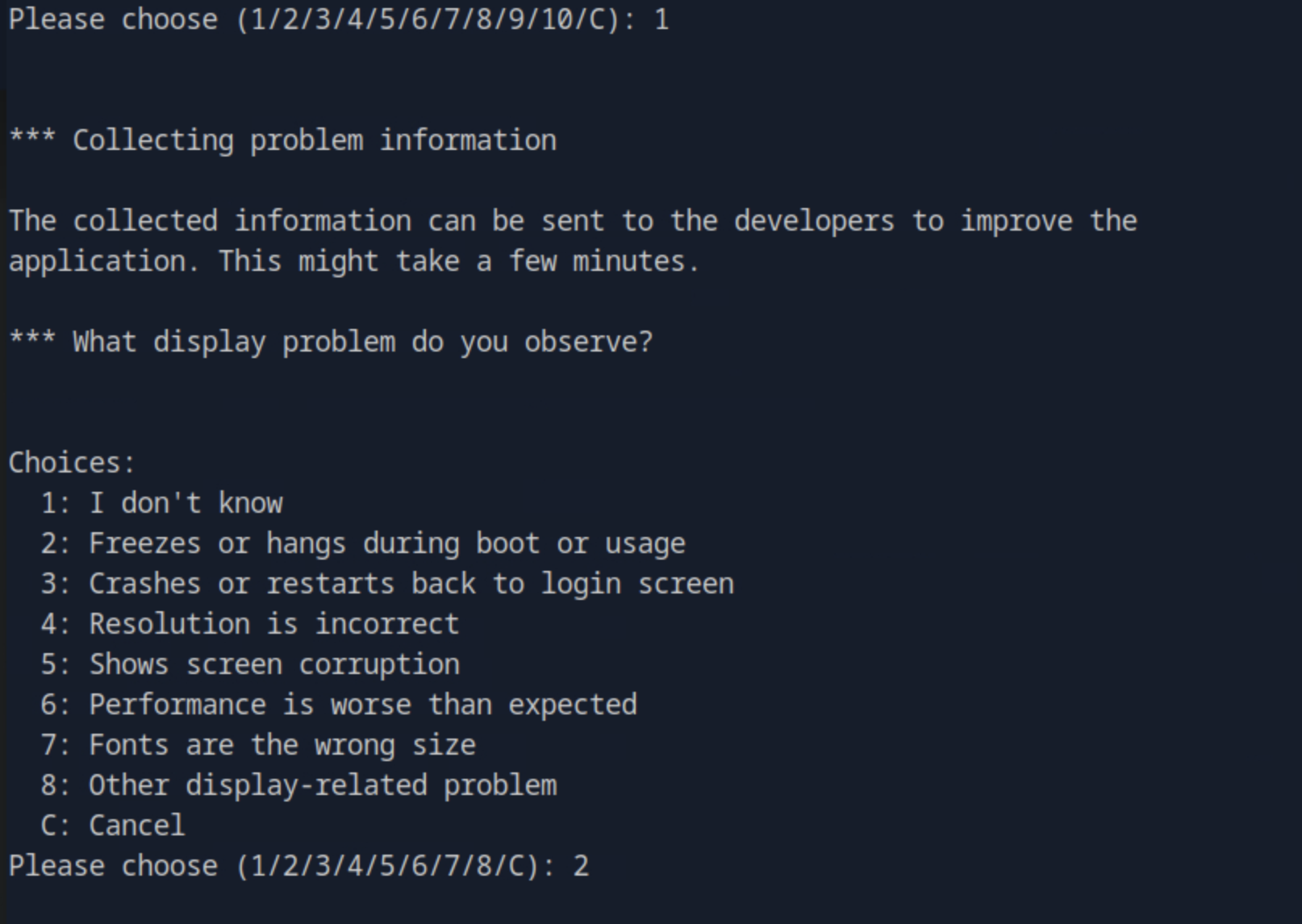Click "What display problem do you observe?" text
1302x924 pixels.
point(362,342)
